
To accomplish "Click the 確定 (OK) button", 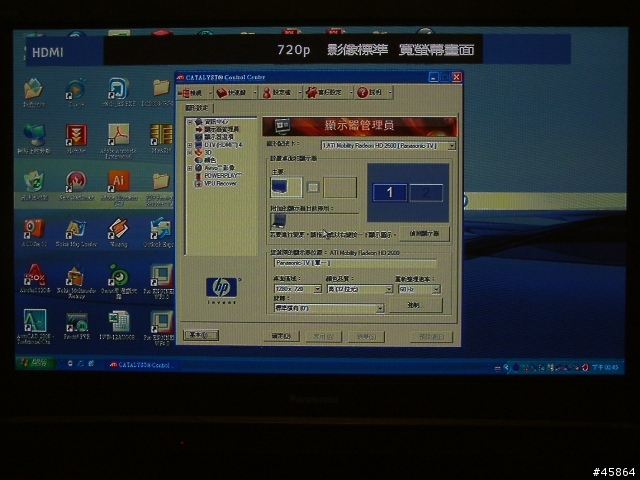I will 281,336.
